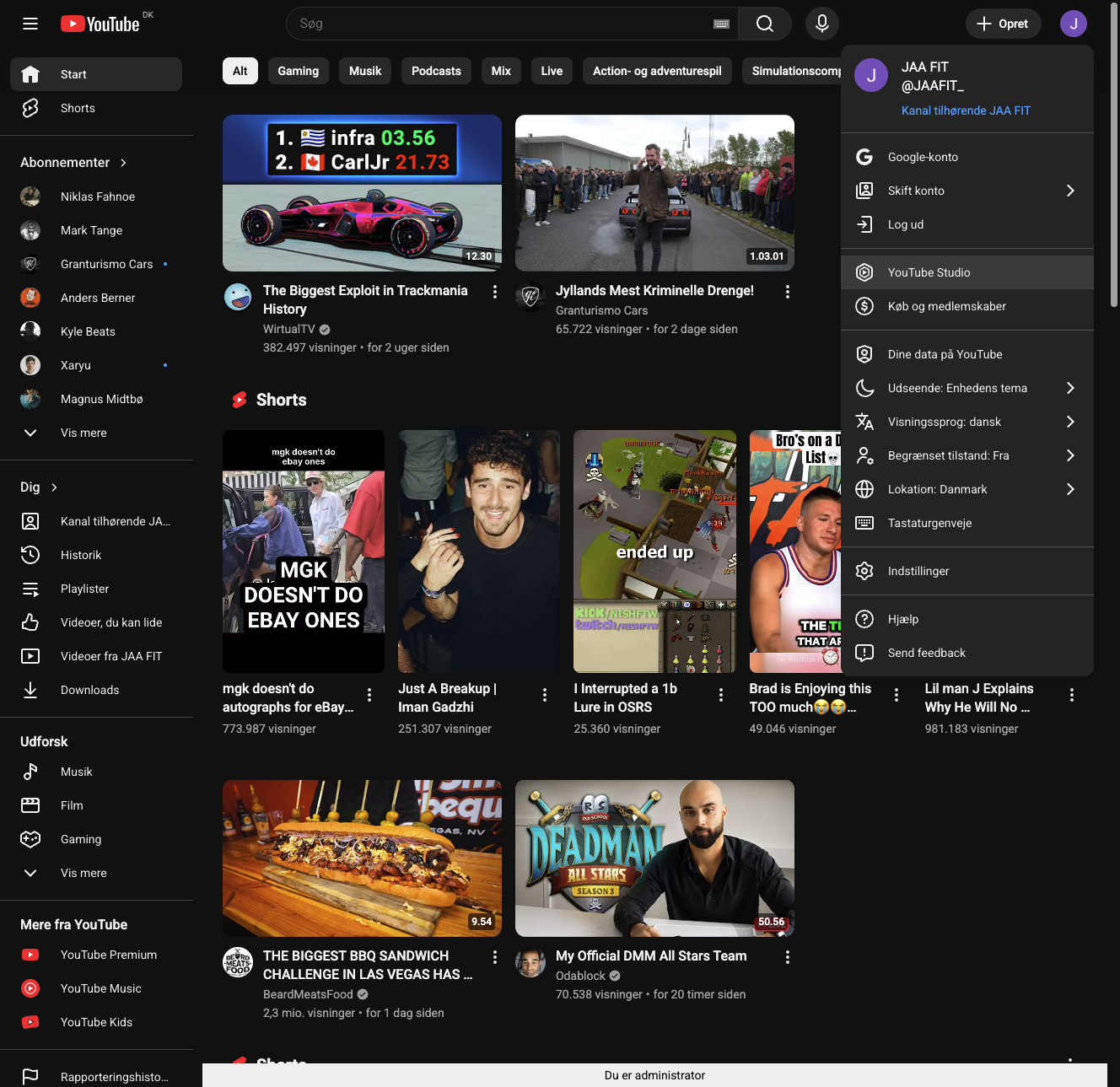This screenshot has height=1087, width=1120.
Task: Open YouTube Studio from the account menu
Action: (967, 272)
